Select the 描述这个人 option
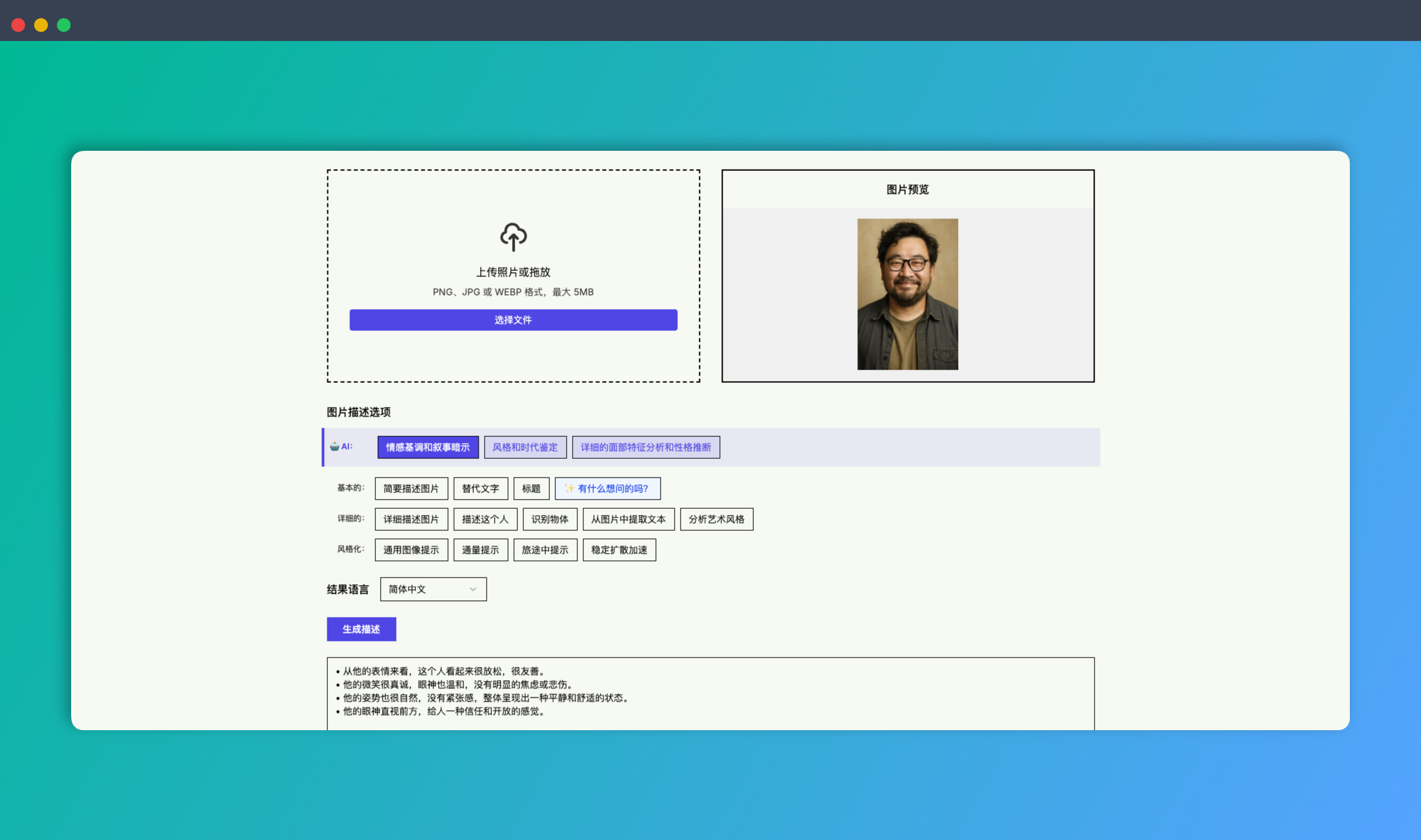1421x840 pixels. click(x=485, y=519)
